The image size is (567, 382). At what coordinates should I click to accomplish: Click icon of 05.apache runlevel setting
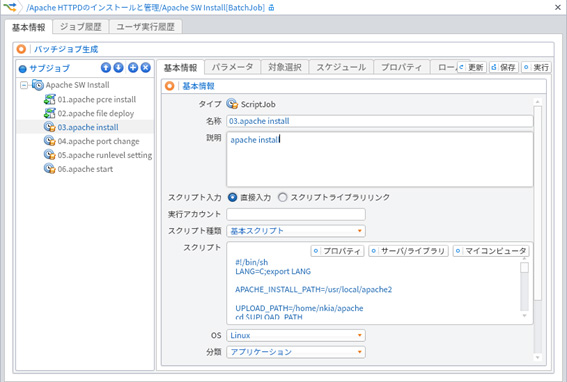tap(50, 155)
